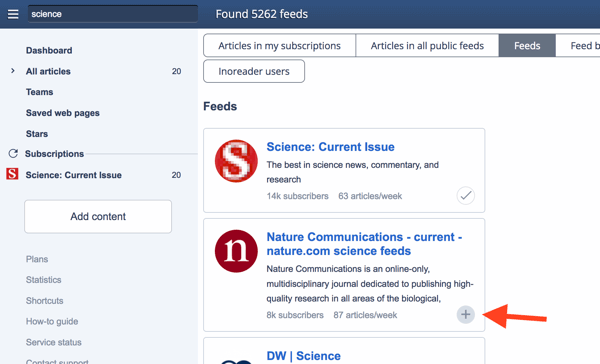Viewport: 600px width, 364px height.
Task: Open the Plans link
Action: (37, 259)
